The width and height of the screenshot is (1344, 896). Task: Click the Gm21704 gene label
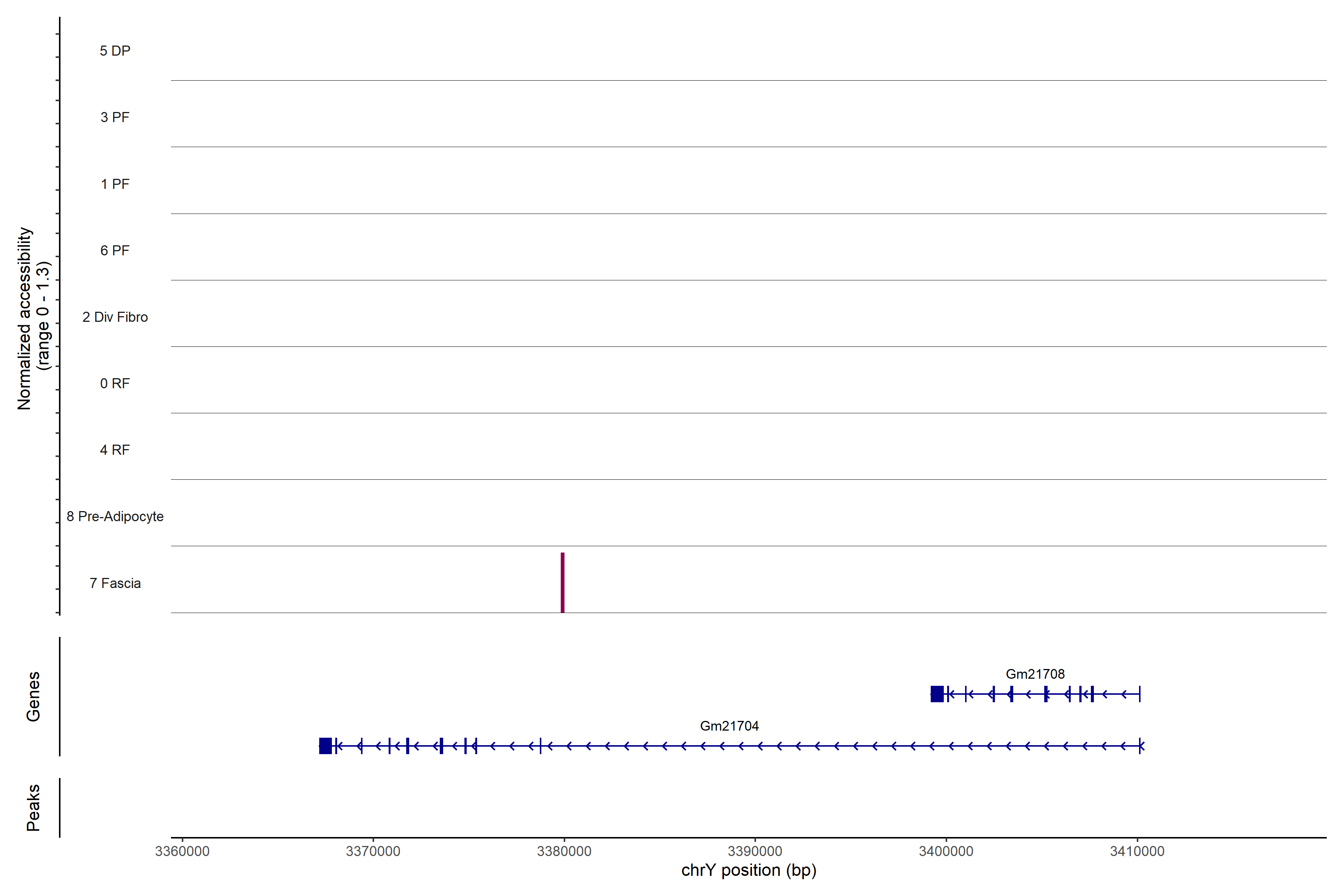point(729,726)
